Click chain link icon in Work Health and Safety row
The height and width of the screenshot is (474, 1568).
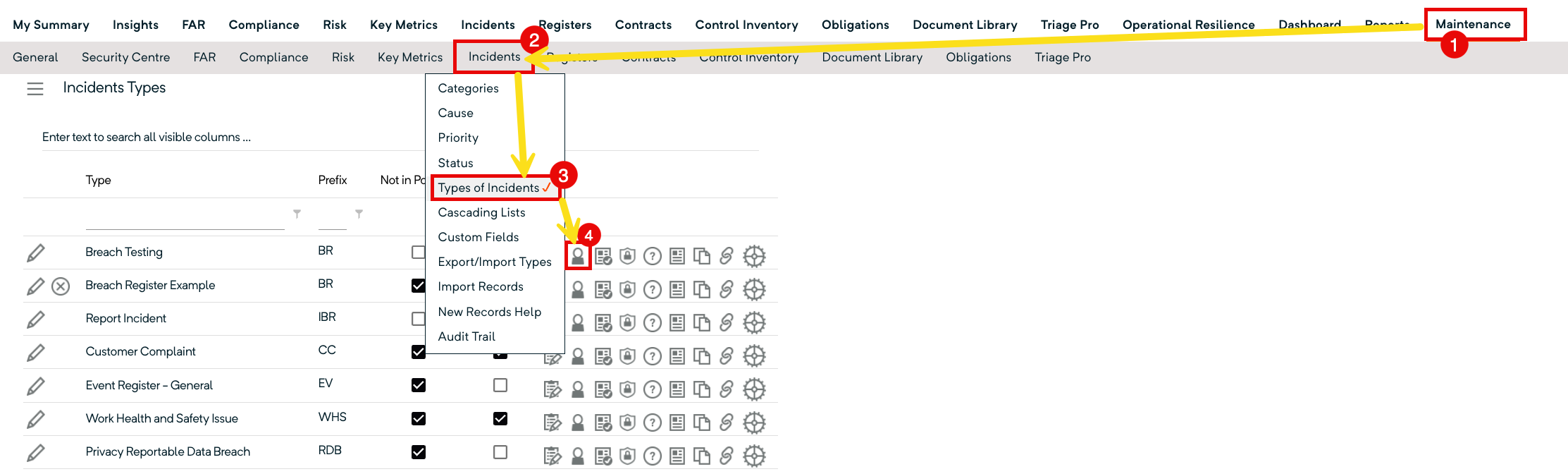[x=727, y=423]
